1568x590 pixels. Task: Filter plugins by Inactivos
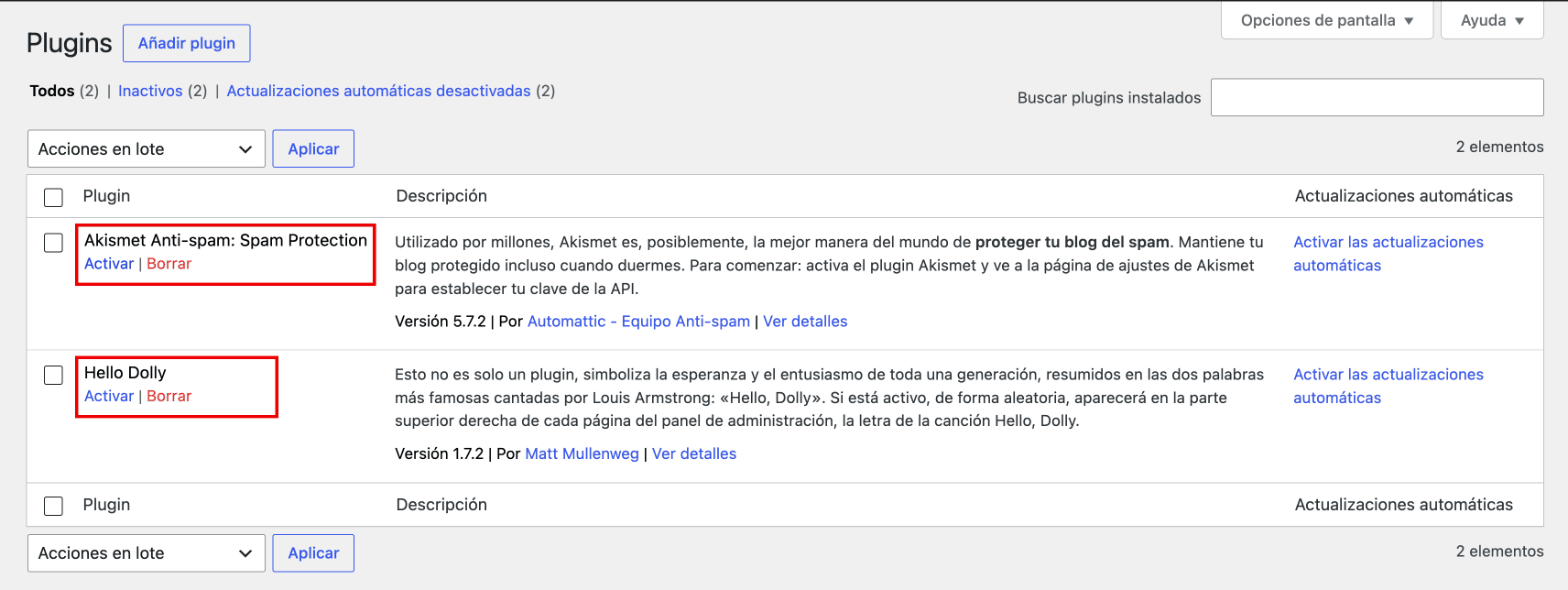point(150,91)
